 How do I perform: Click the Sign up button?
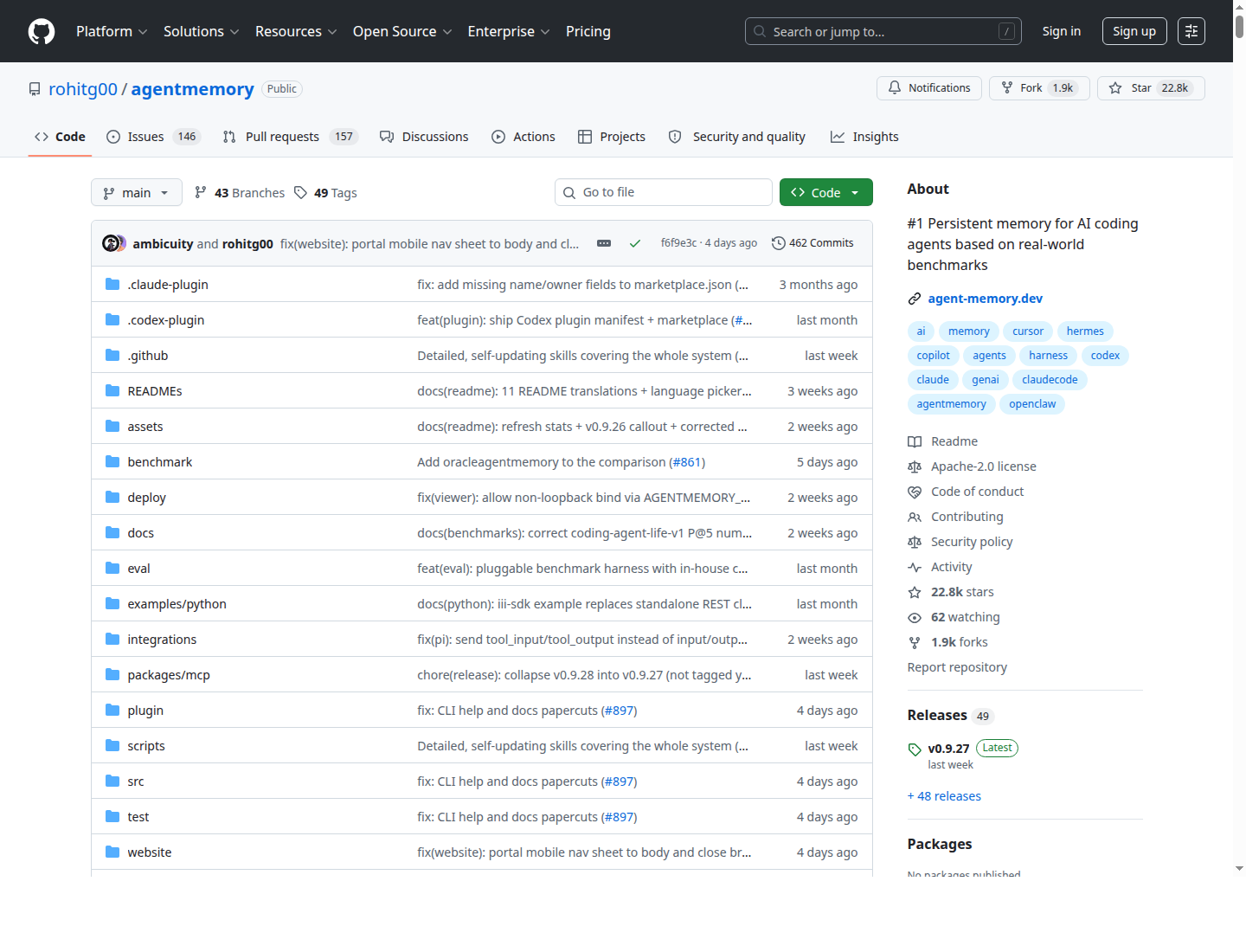[x=1134, y=31]
